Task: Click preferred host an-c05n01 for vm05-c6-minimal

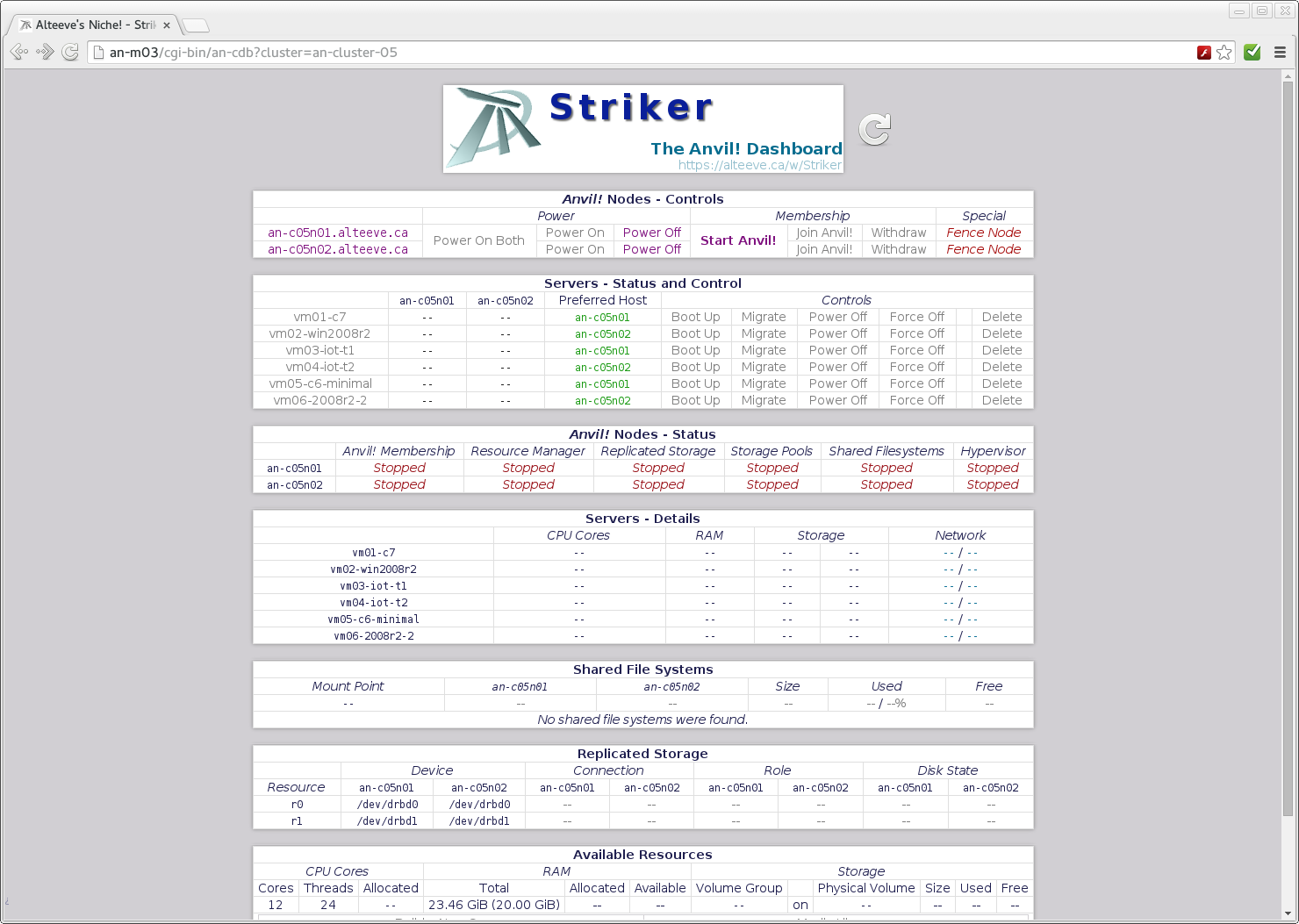Action: pyautogui.click(x=603, y=383)
